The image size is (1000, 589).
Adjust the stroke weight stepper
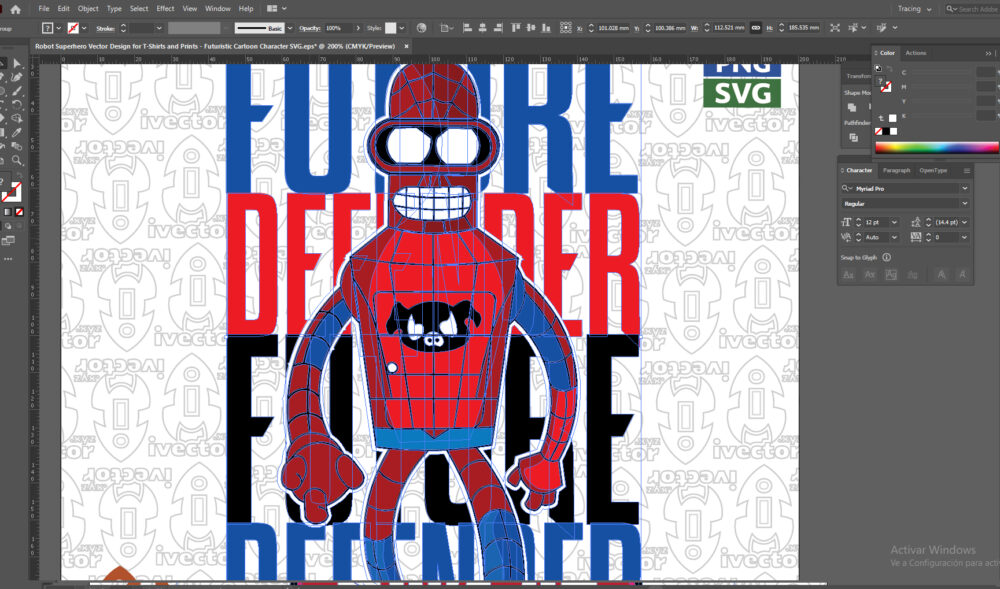click(123, 28)
